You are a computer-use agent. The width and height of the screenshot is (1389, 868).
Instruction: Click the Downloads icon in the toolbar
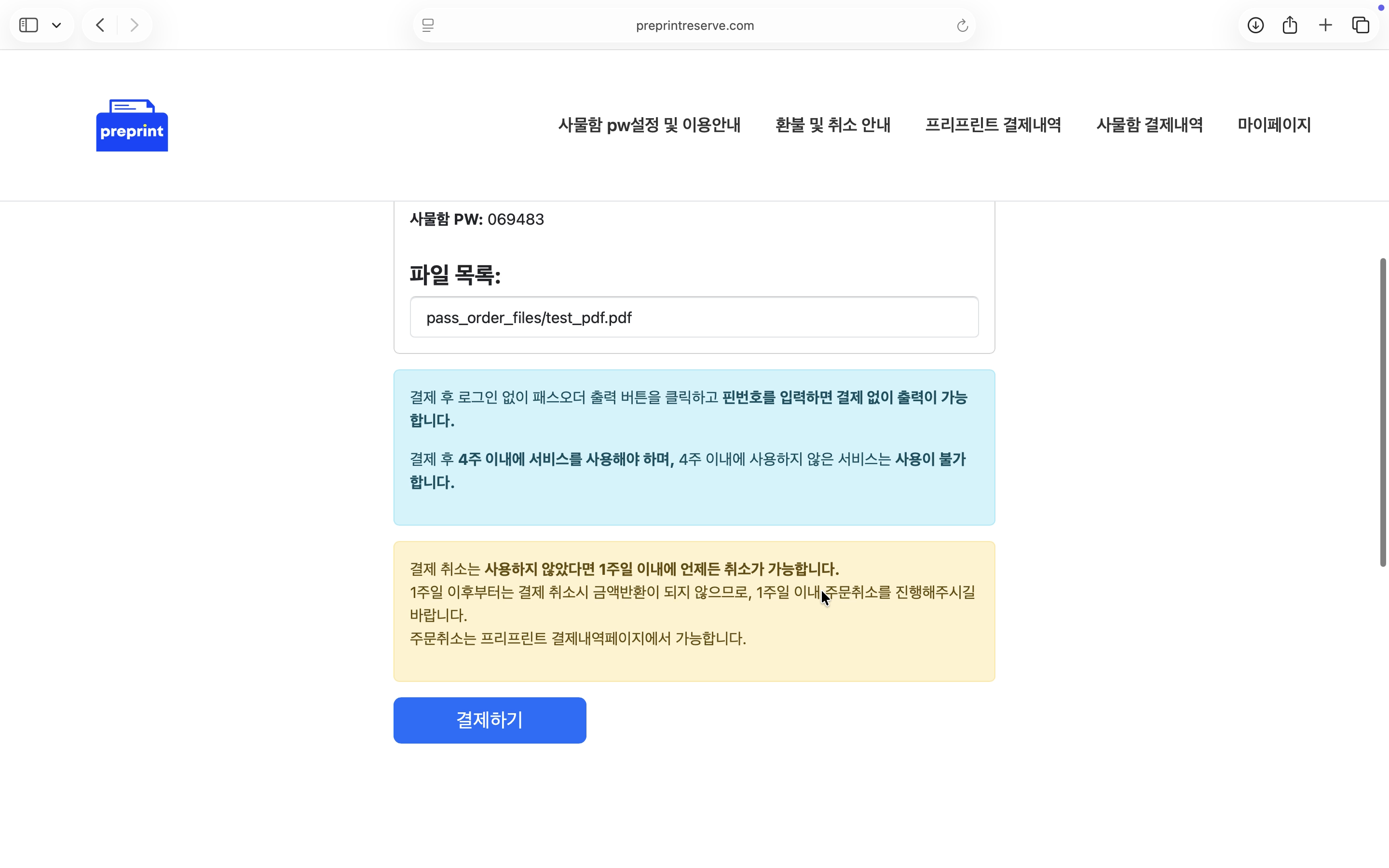point(1255,25)
